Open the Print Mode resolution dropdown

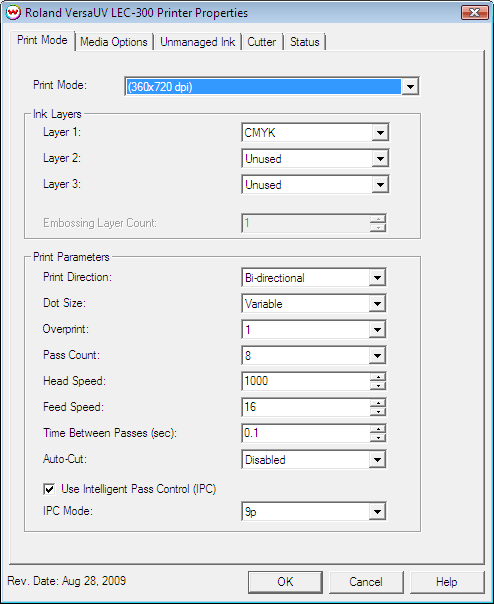tap(272, 87)
